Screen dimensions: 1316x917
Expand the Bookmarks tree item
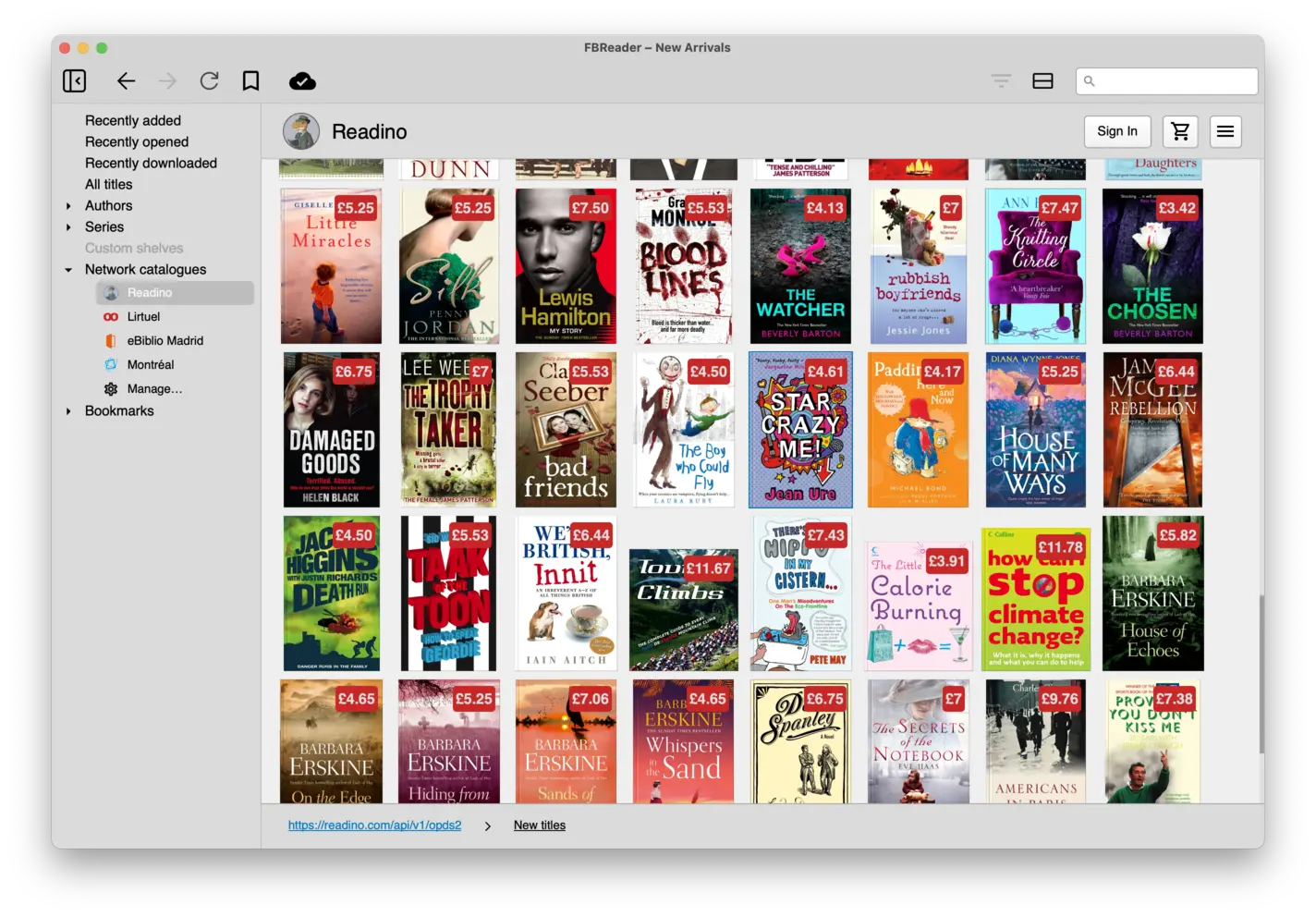pyautogui.click(x=68, y=411)
